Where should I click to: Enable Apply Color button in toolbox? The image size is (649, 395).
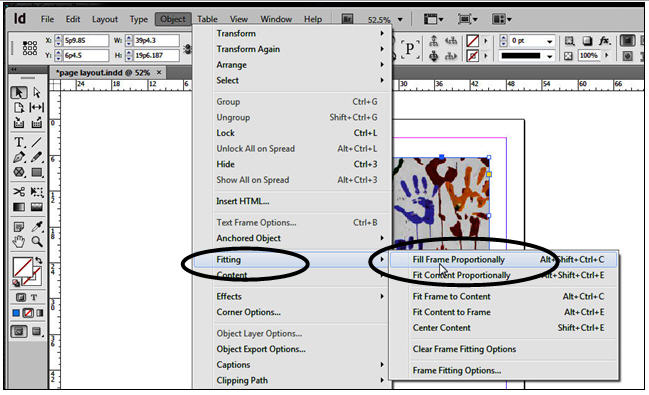click(16, 313)
